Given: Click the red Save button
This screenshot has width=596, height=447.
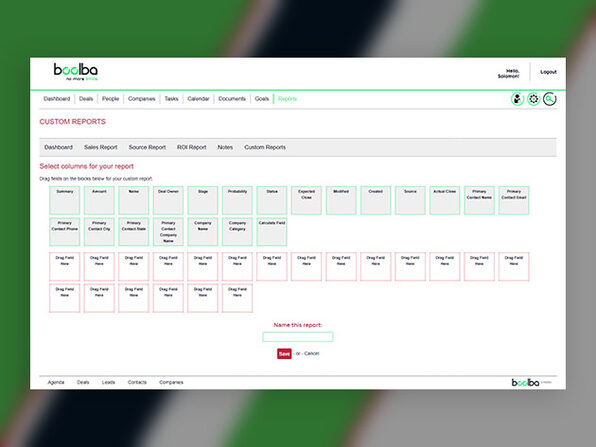Looking at the screenshot, I should tap(284, 353).
